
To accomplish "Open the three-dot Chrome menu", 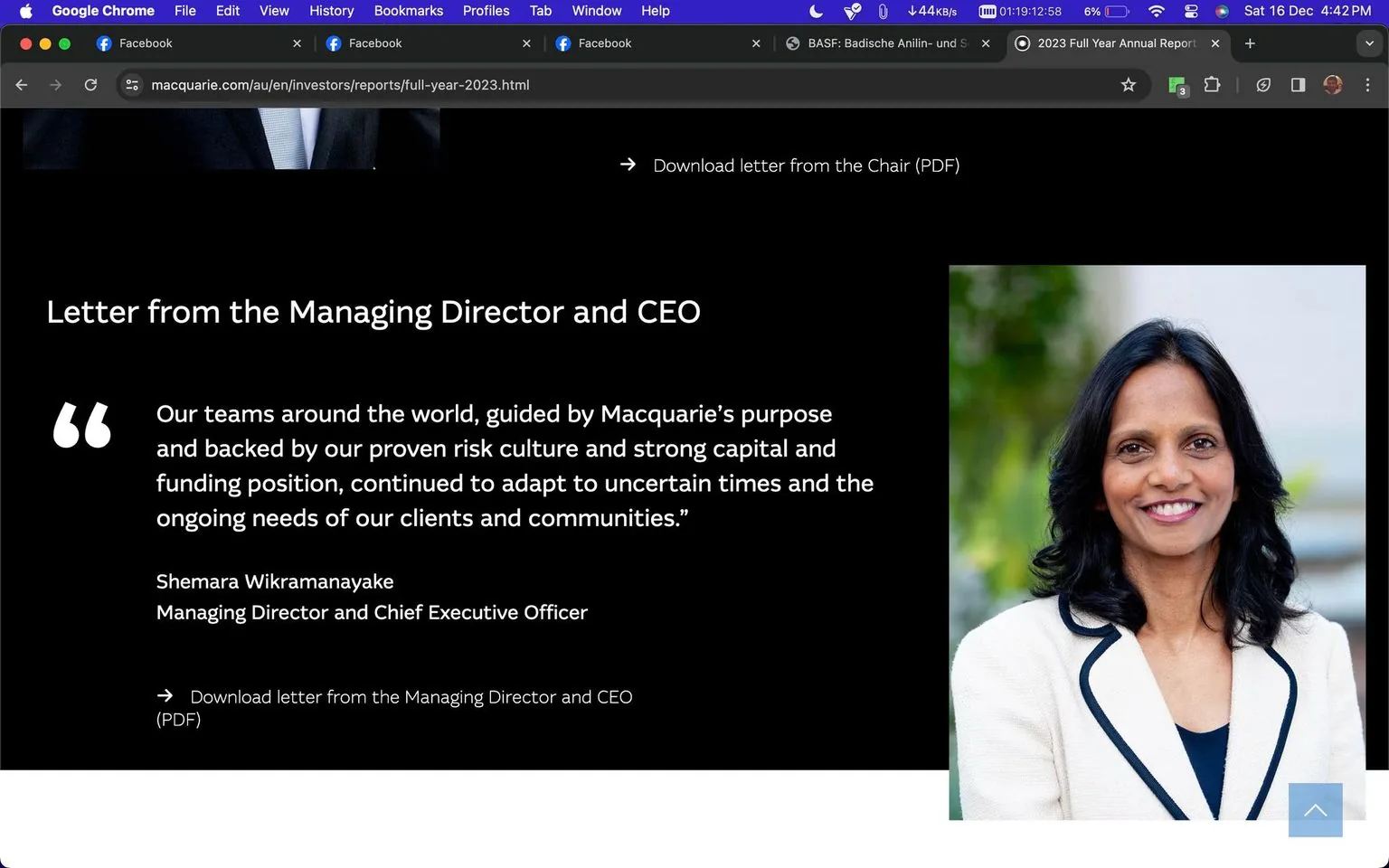I will (1368, 84).
